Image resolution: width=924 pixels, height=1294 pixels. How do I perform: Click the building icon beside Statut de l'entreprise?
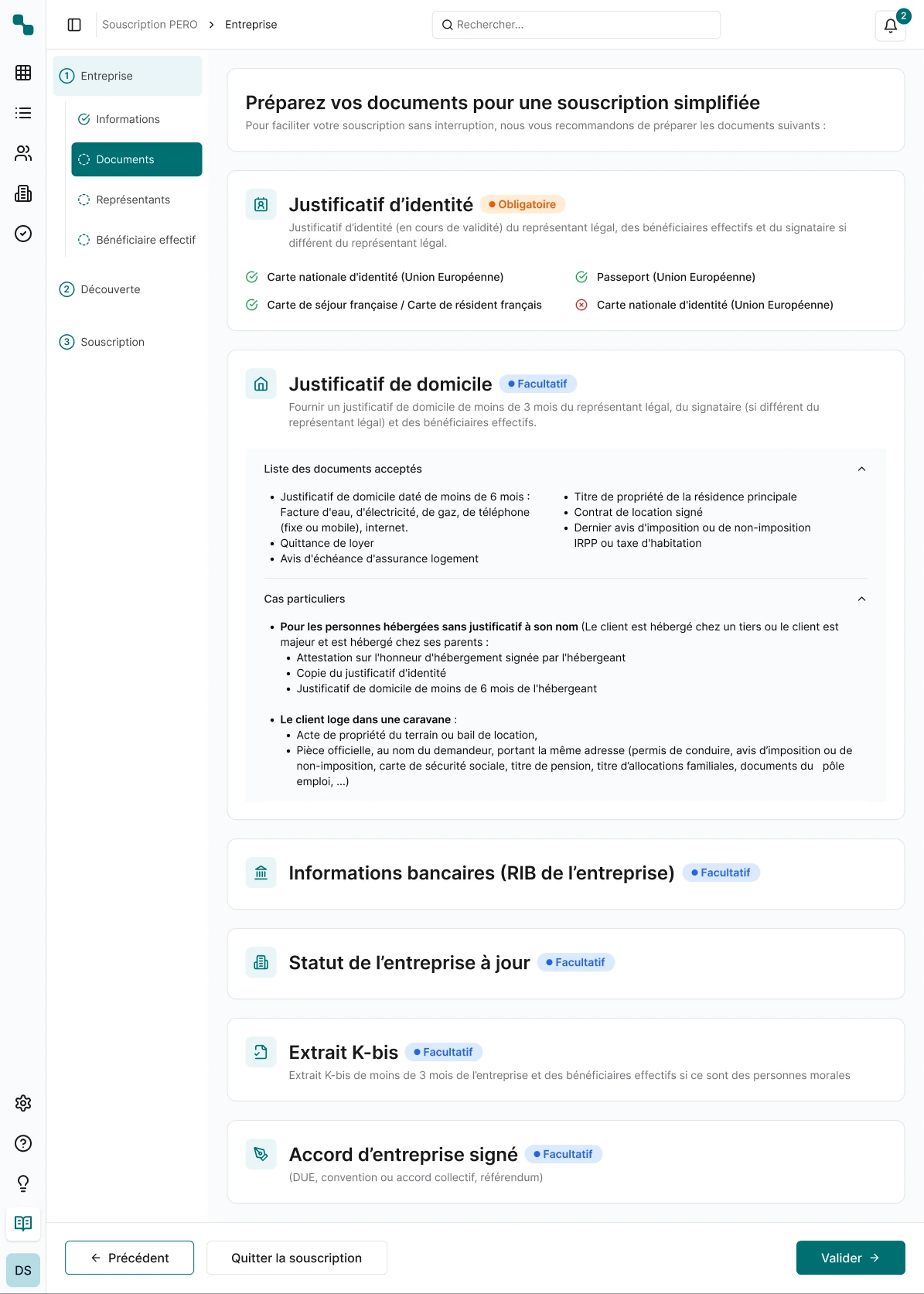[x=261, y=963]
